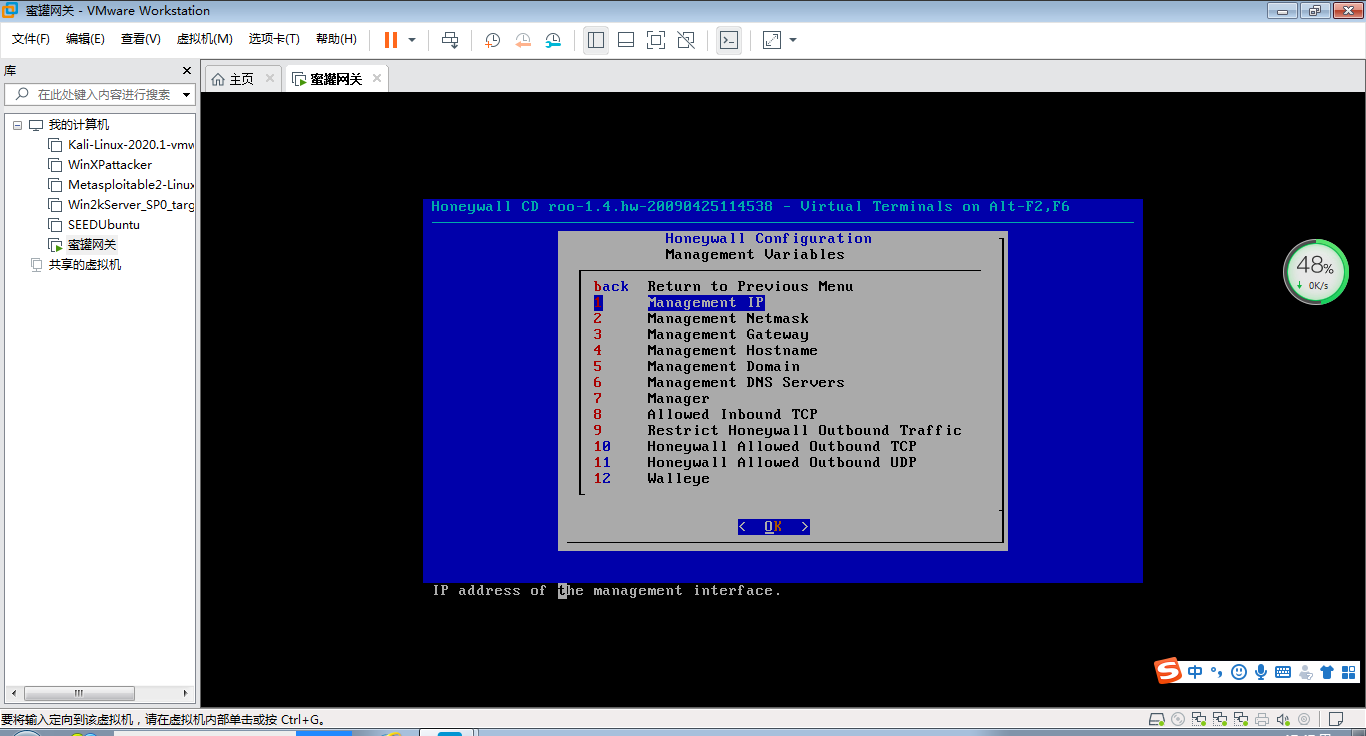Toggle Chinese punctuation mode icon
The width and height of the screenshot is (1366, 736).
pos(1217,672)
